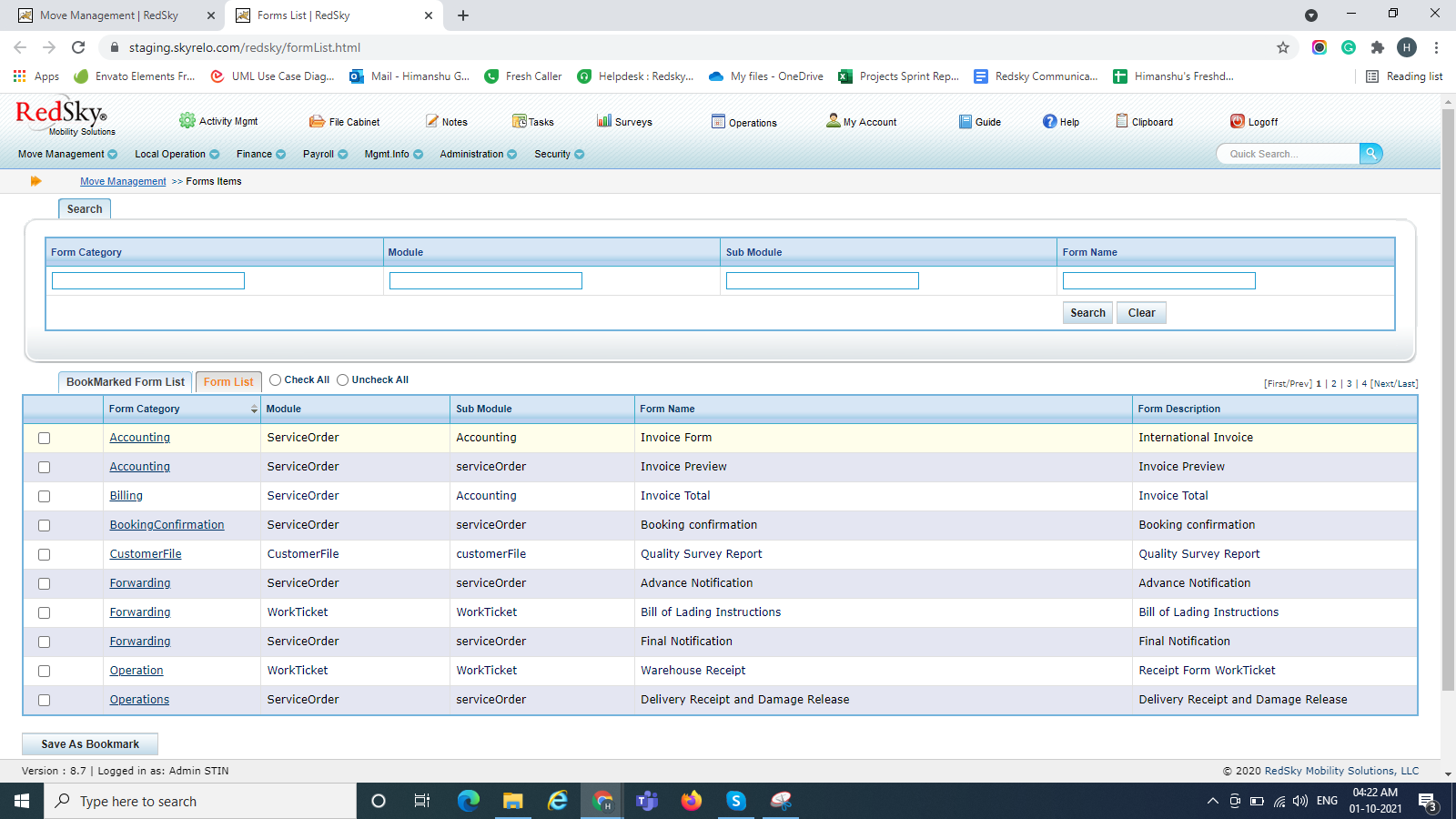Open Microsoft Edge from the taskbar
This screenshot has width=1456, height=819.
click(468, 801)
